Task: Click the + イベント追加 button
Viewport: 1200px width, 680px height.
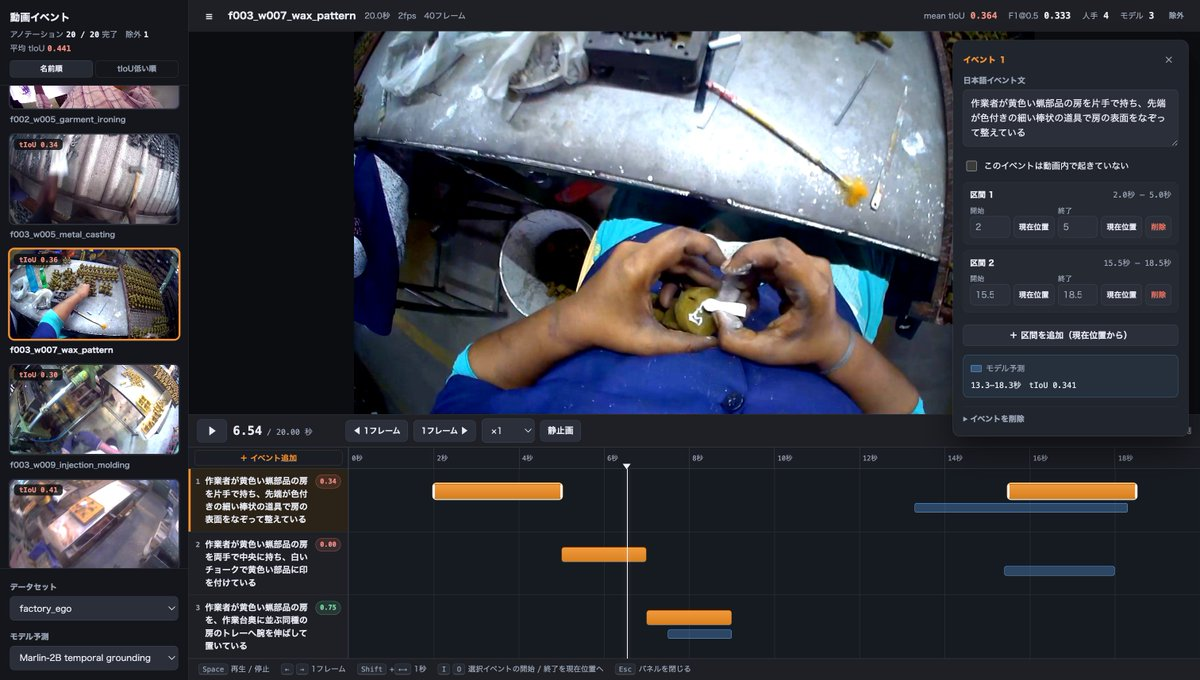Action: click(x=268, y=458)
